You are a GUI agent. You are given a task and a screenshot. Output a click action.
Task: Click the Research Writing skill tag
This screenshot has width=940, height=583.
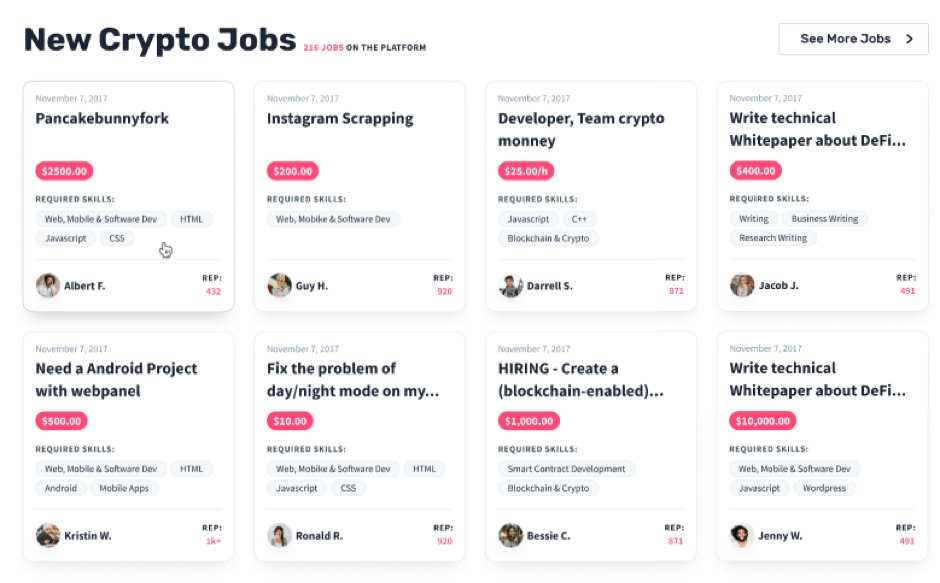tap(773, 238)
